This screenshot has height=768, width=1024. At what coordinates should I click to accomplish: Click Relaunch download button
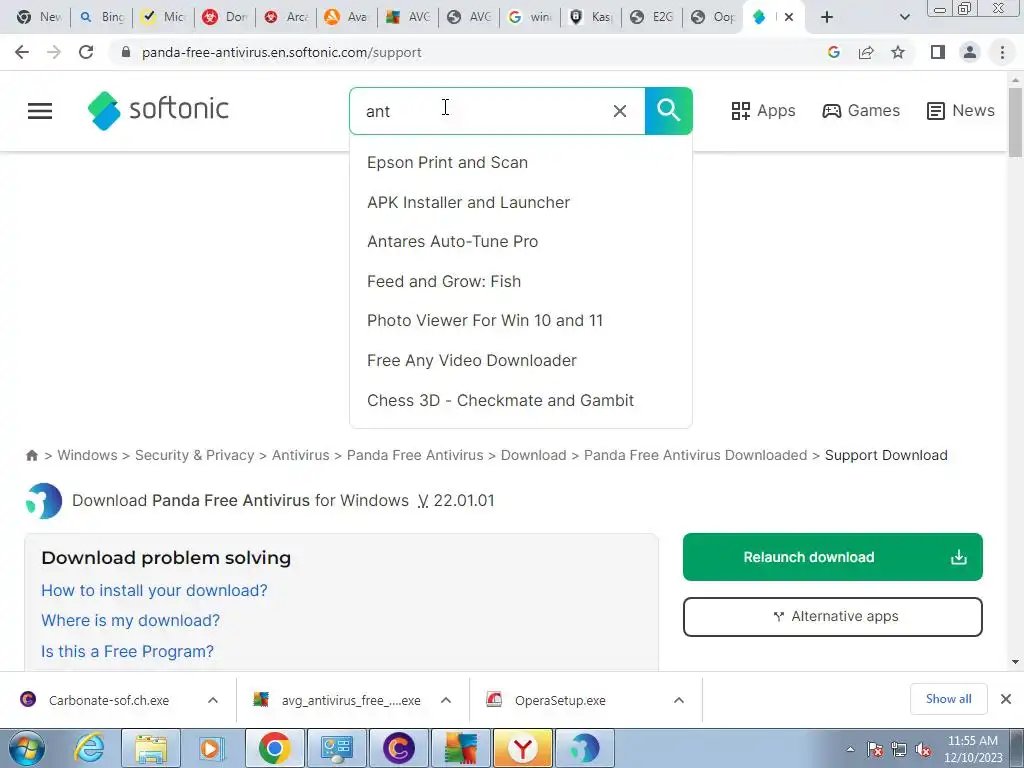833,557
